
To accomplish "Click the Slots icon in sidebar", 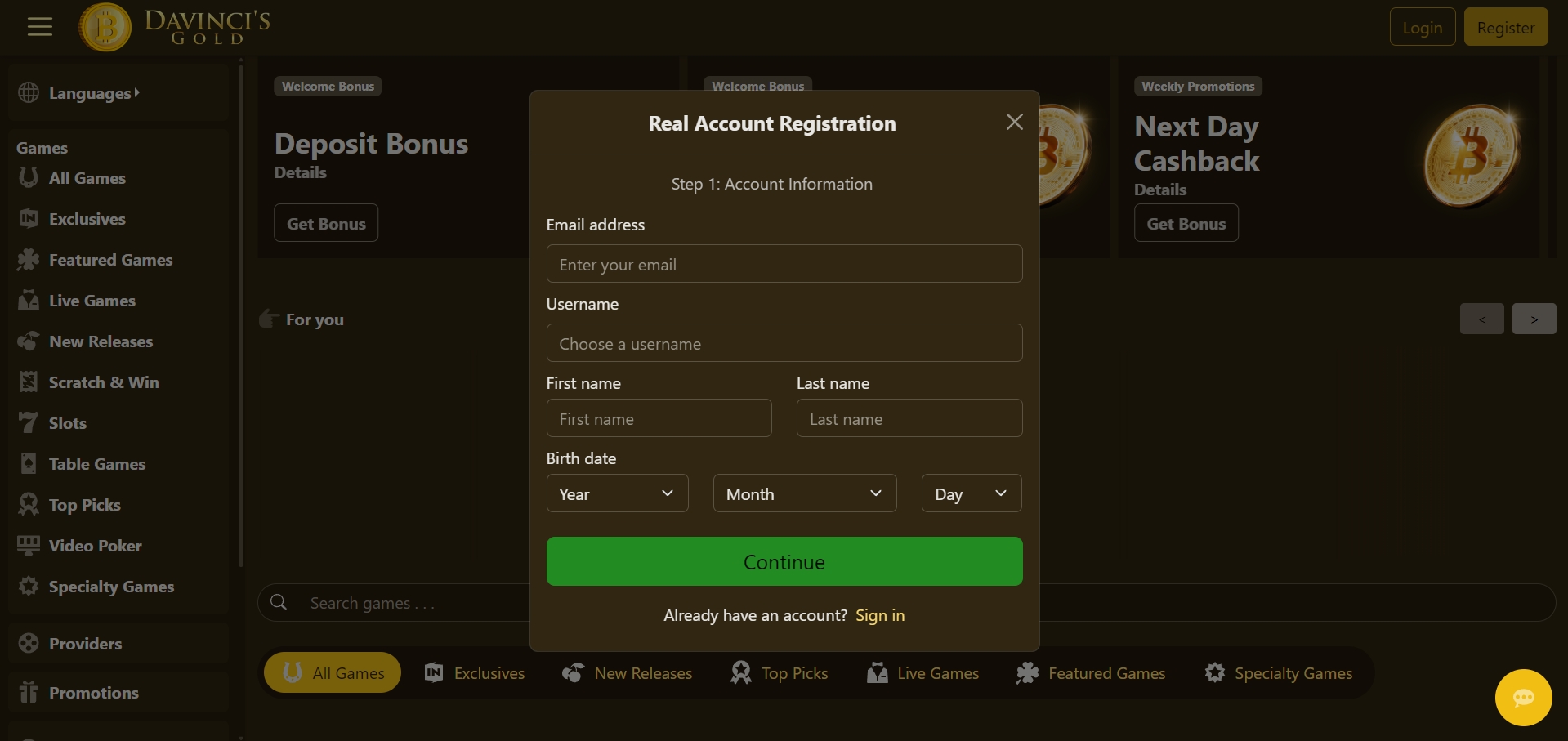I will pos(29,423).
